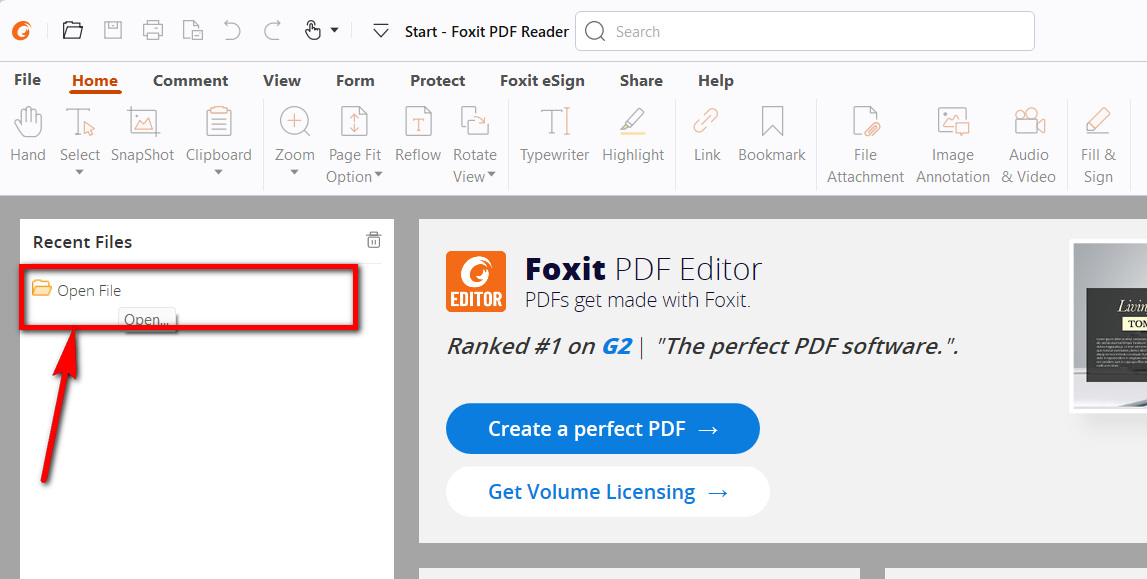The image size is (1147, 579).
Task: Open the Clipboard dropdown
Action: (218, 172)
